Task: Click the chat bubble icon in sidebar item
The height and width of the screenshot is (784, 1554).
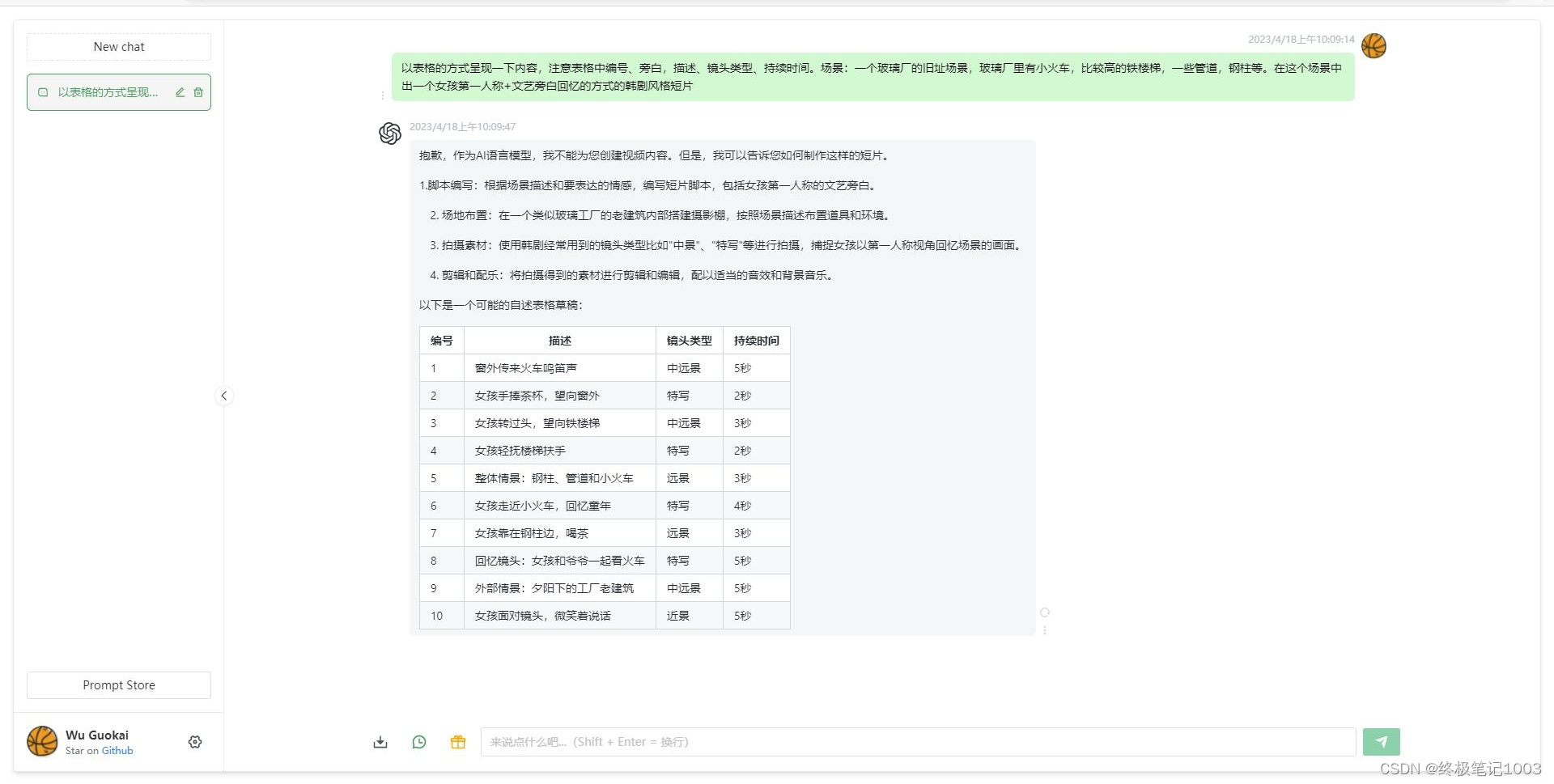Action: pos(44,92)
